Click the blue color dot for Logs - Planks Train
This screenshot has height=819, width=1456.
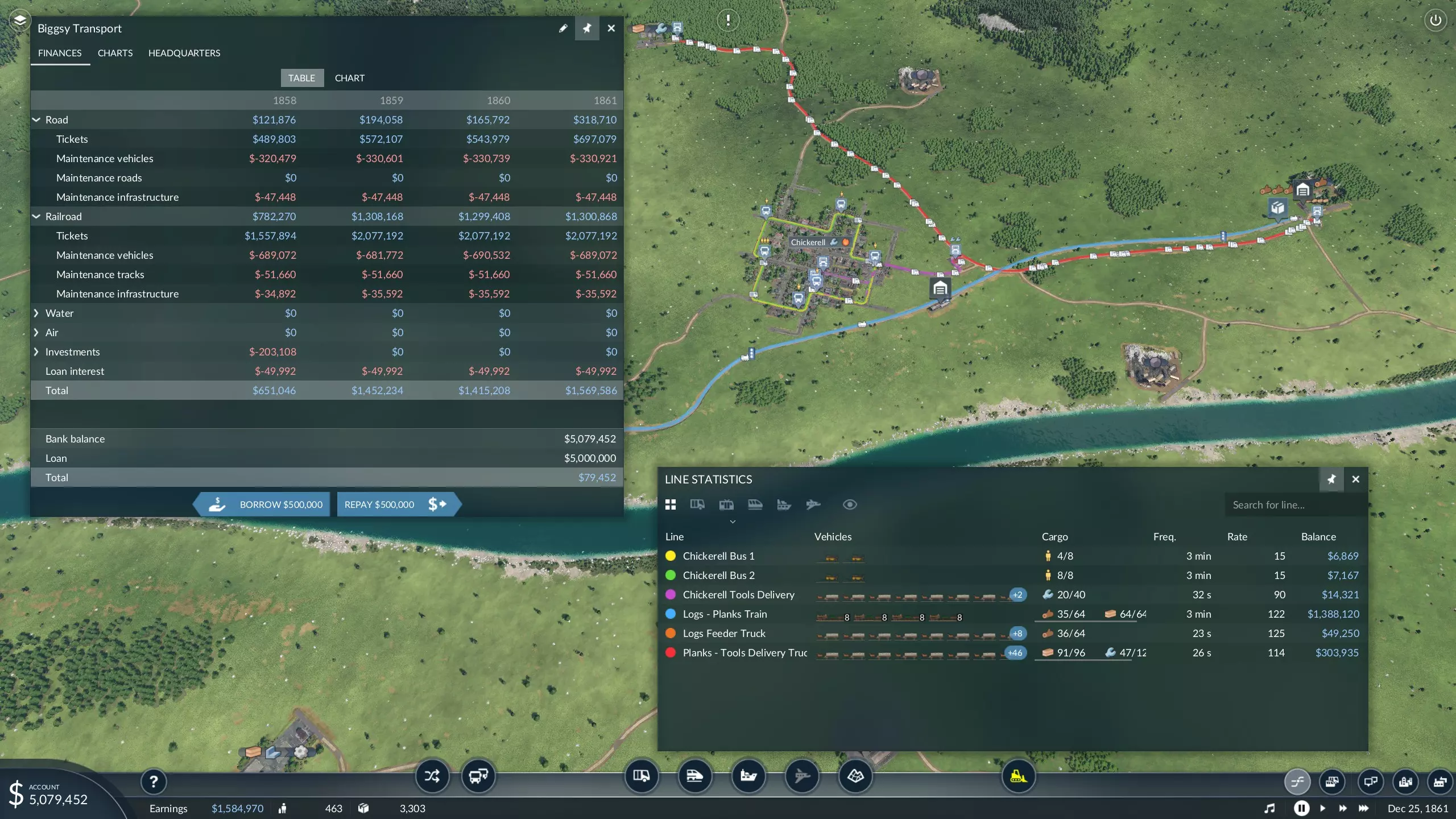pos(670,614)
